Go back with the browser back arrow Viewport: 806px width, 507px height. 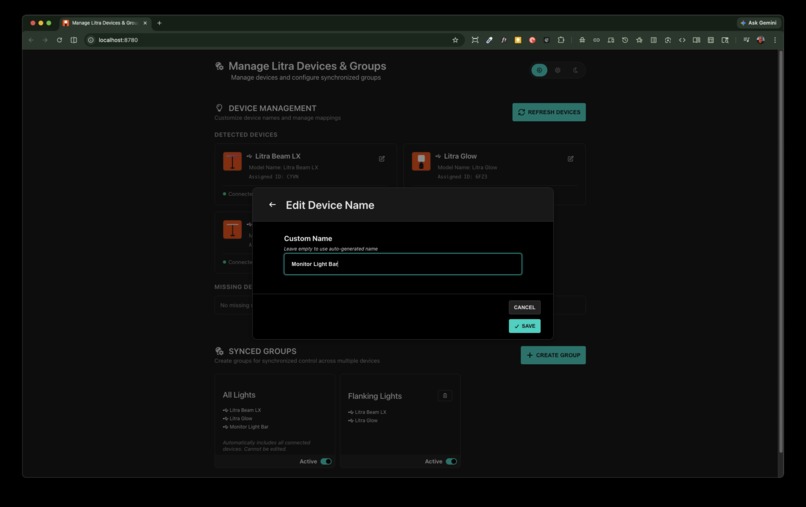click(x=31, y=40)
